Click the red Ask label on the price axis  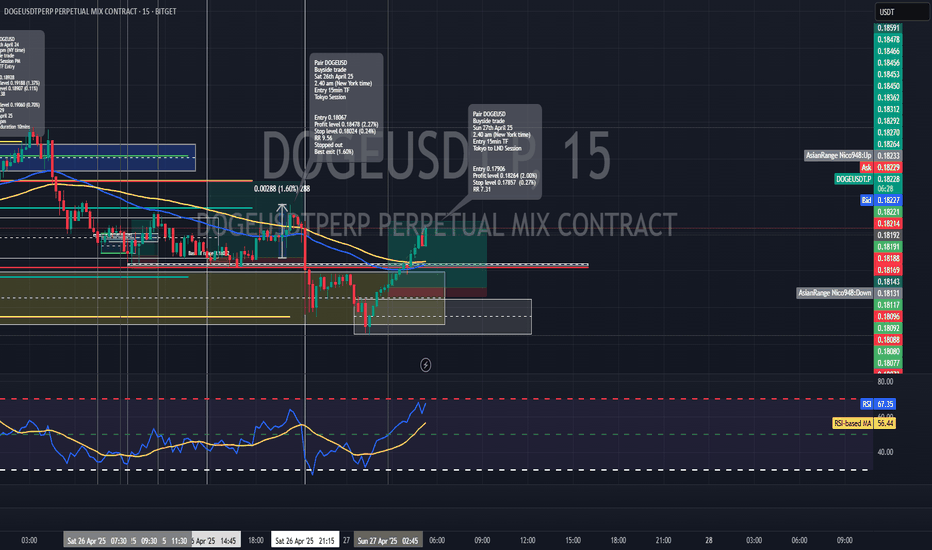[x=866, y=168]
